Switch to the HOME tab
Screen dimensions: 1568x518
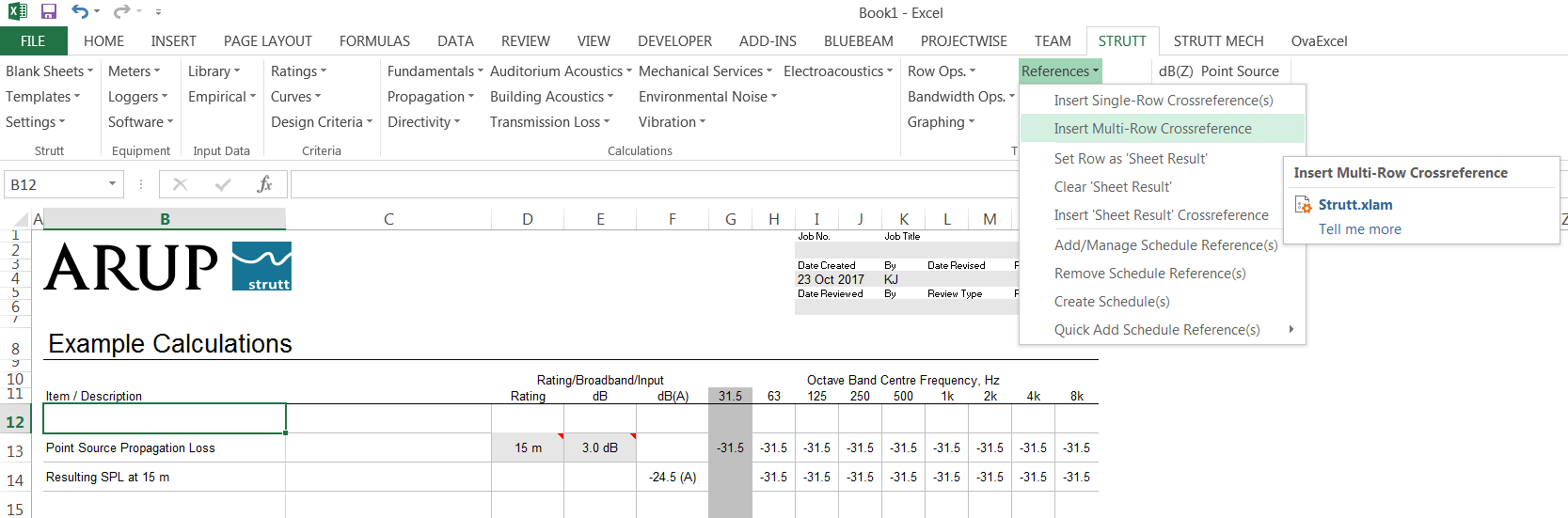[x=103, y=41]
